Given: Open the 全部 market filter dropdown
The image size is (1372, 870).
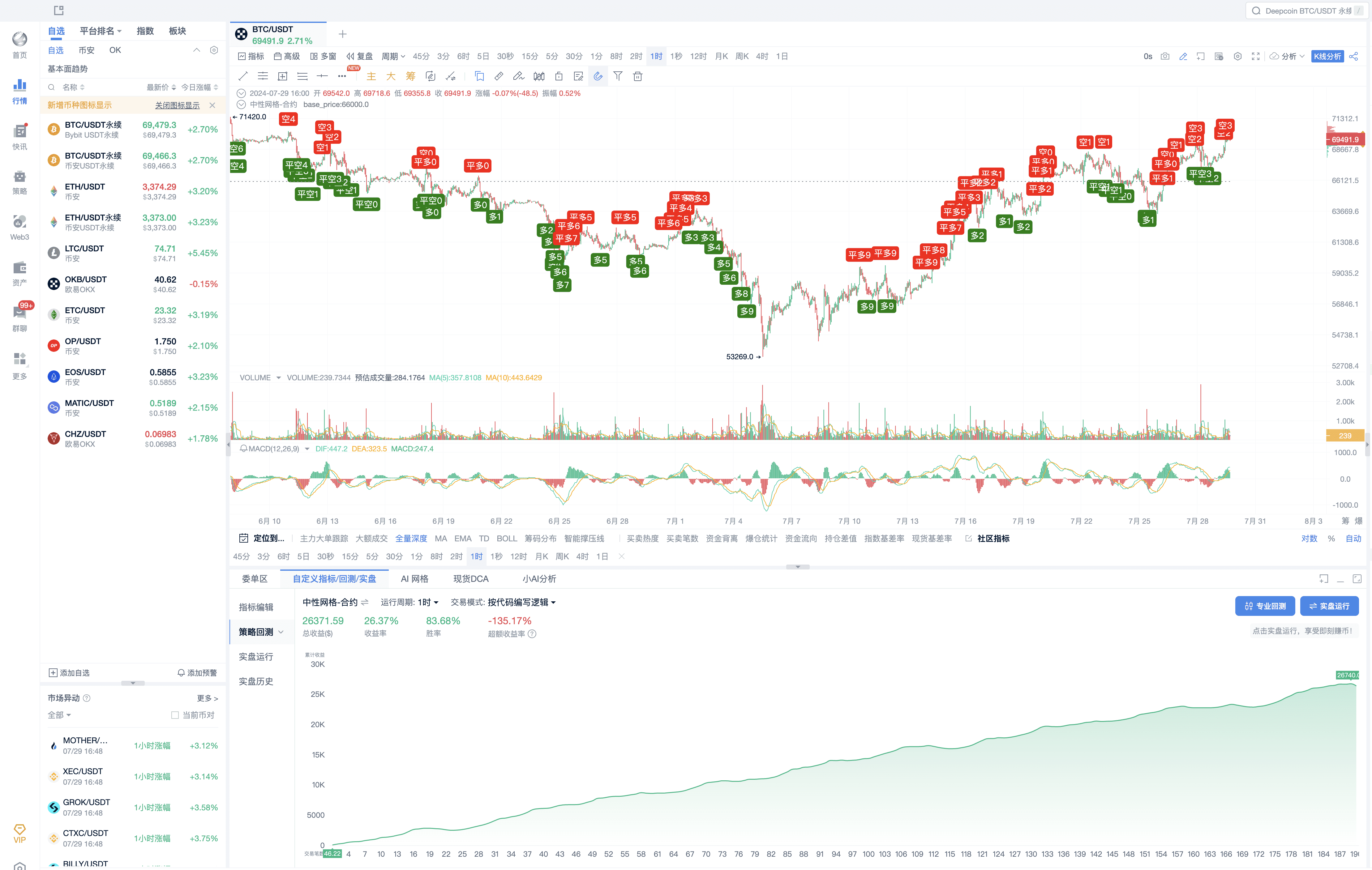Looking at the screenshot, I should pyautogui.click(x=59, y=716).
